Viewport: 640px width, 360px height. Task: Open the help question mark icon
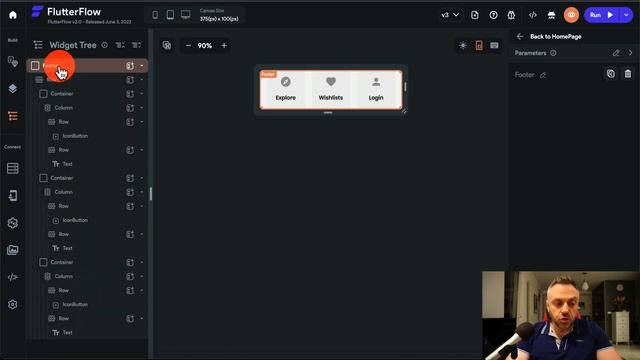[493, 15]
